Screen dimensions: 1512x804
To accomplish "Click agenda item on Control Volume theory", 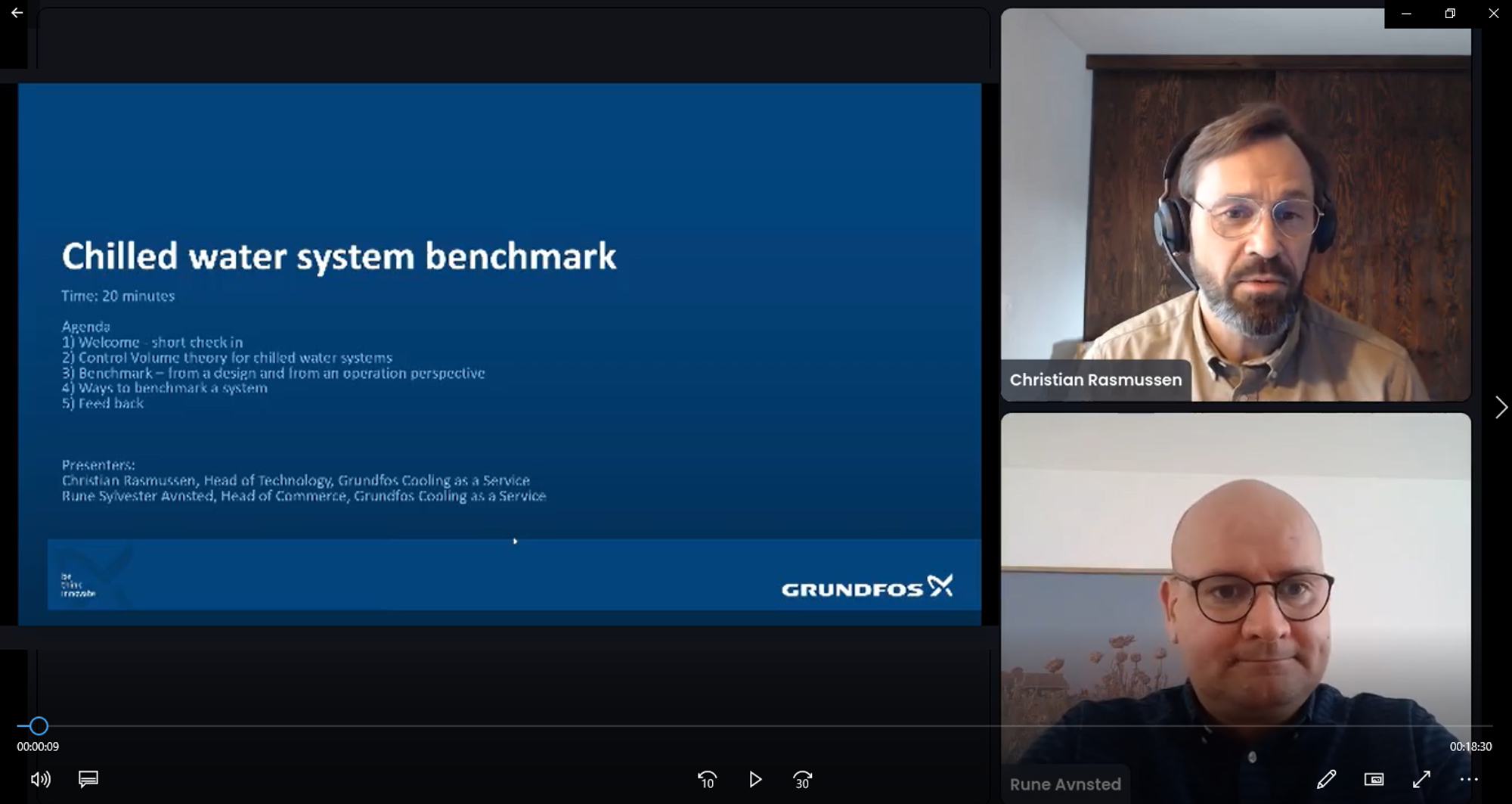I will coord(227,358).
